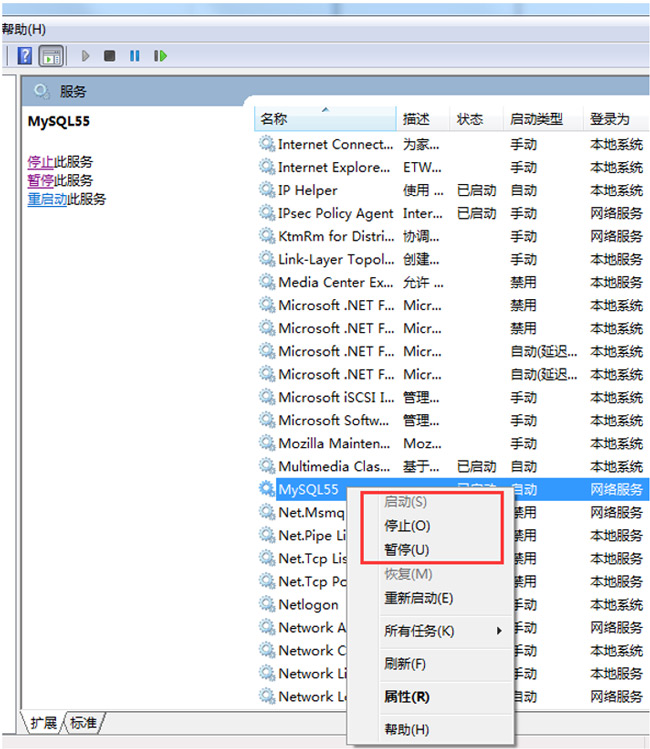Click the Restart Service toolbar icon
Screen dimensions: 650x749
click(x=160, y=56)
